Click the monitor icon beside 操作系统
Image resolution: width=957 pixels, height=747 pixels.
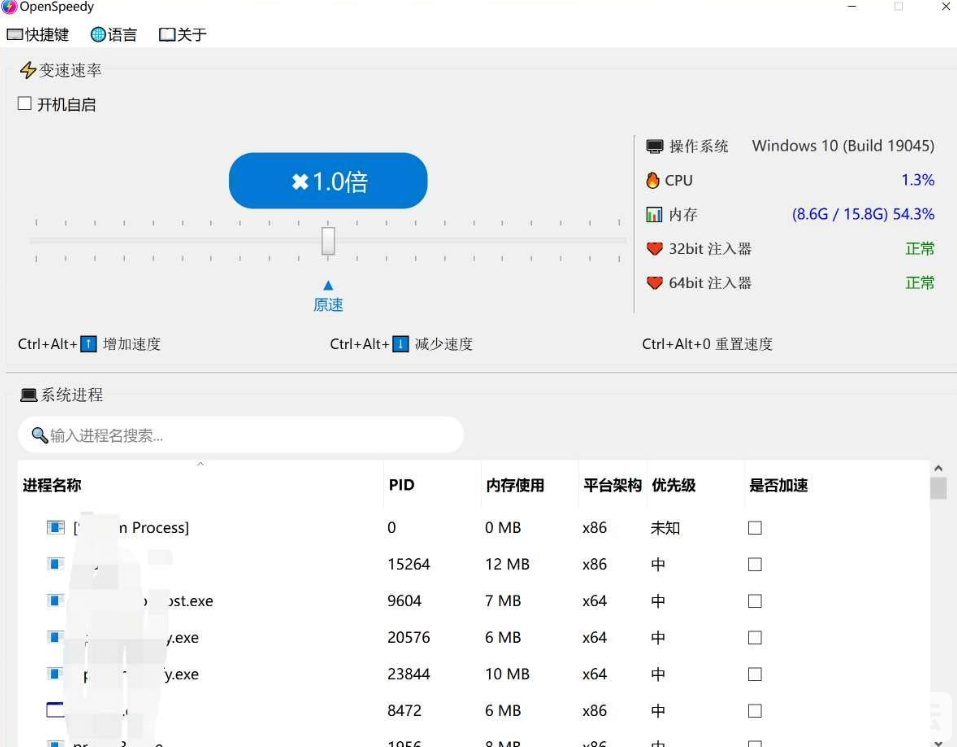(655, 146)
